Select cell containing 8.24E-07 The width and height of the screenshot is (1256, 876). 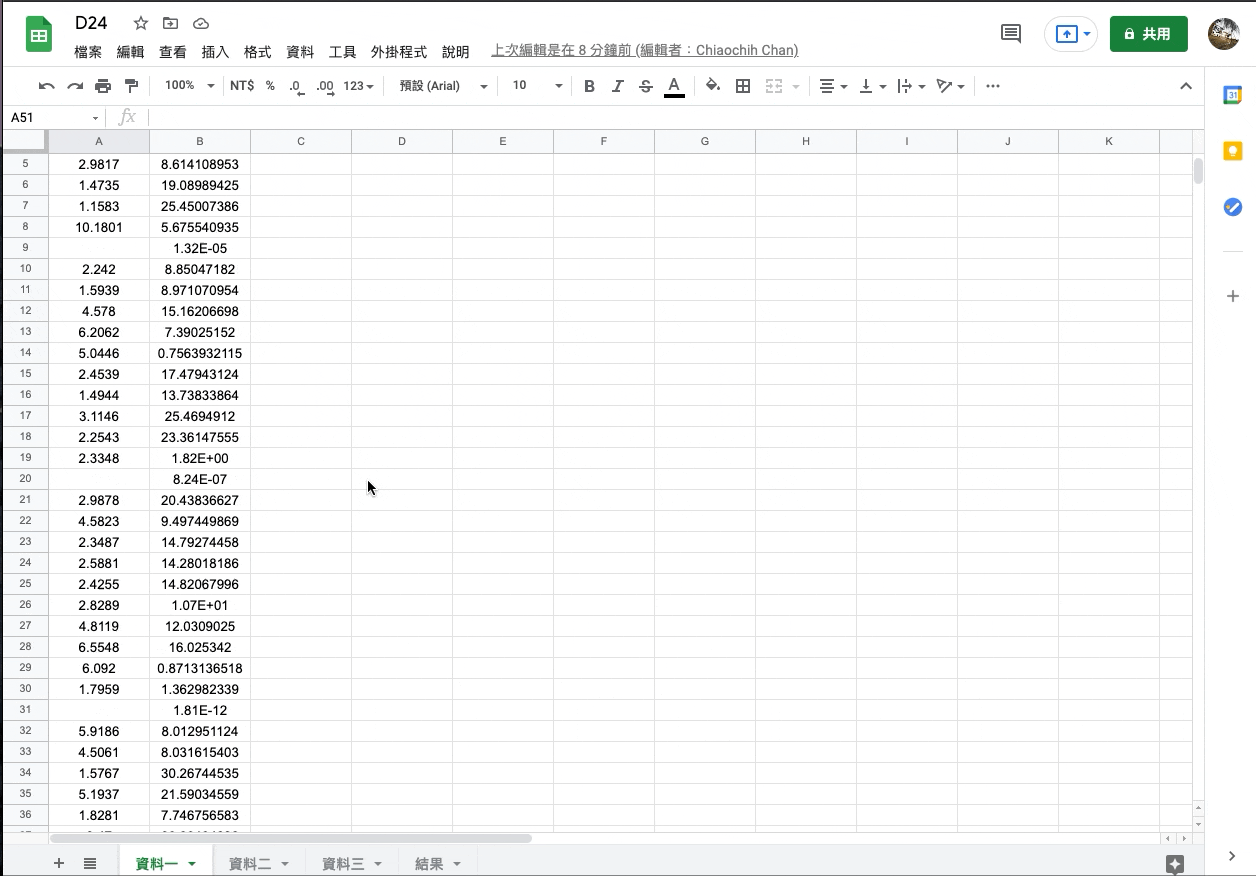[x=200, y=479]
